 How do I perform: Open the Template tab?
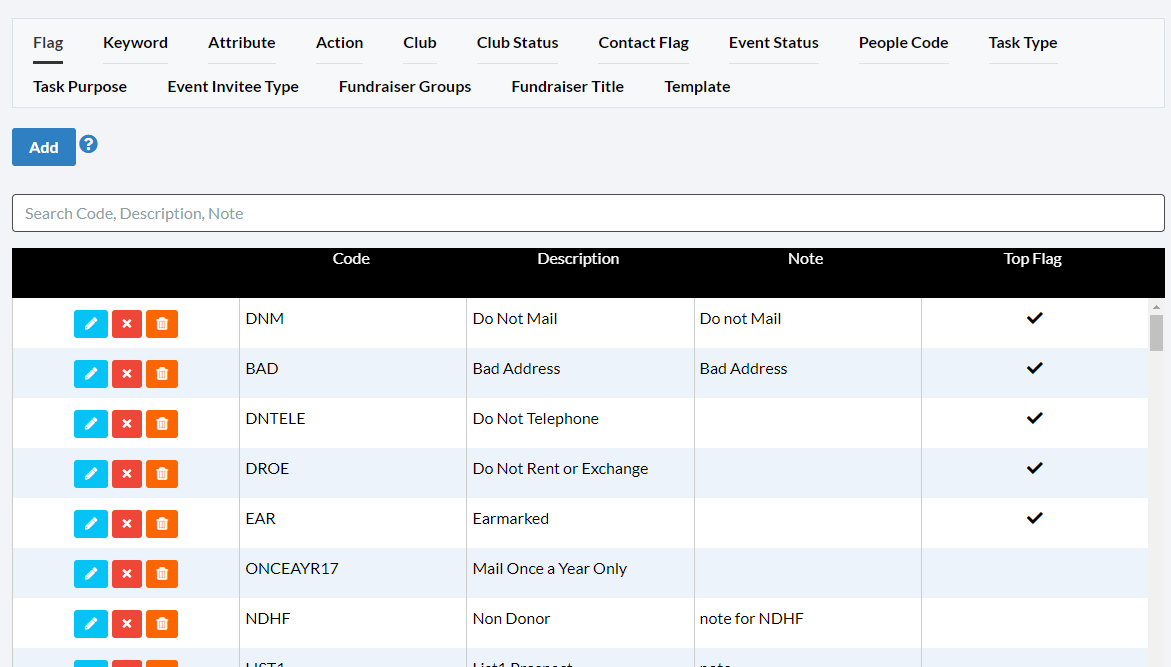click(698, 87)
